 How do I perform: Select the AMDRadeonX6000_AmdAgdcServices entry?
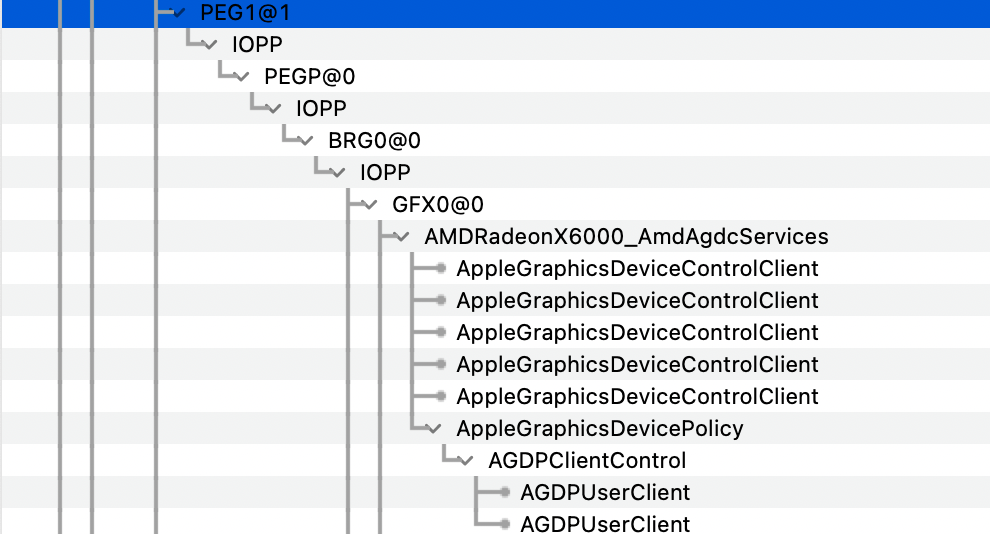626,237
